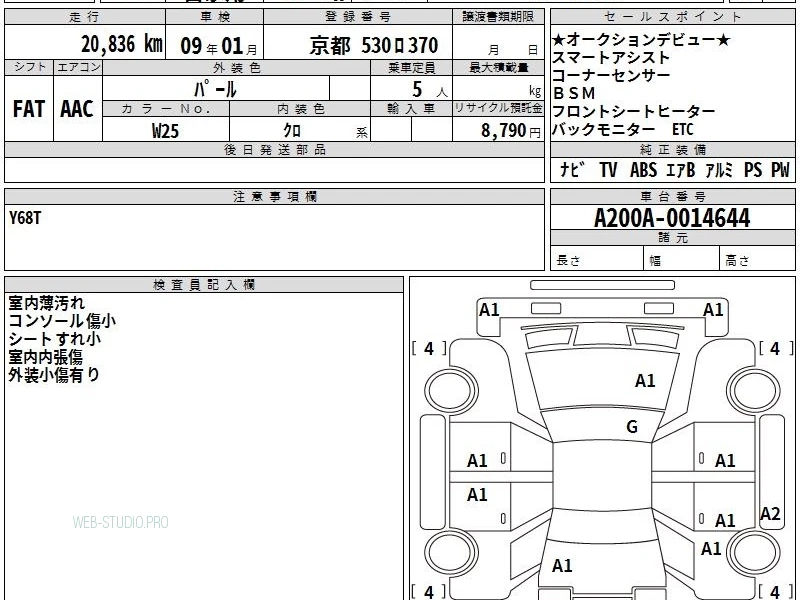Click the A1 mark on the rear hatch
The height and width of the screenshot is (600, 800).
(562, 565)
